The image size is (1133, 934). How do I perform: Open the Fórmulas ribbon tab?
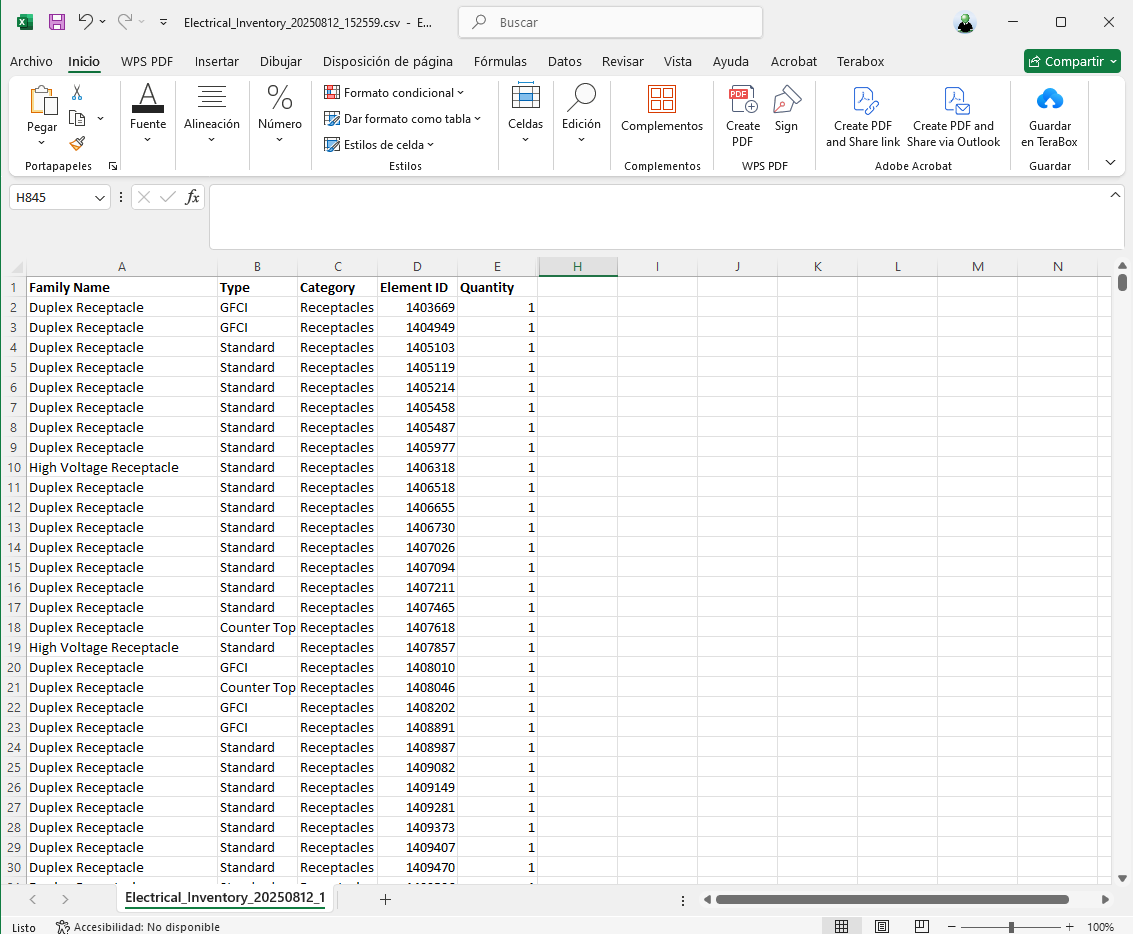coord(500,62)
